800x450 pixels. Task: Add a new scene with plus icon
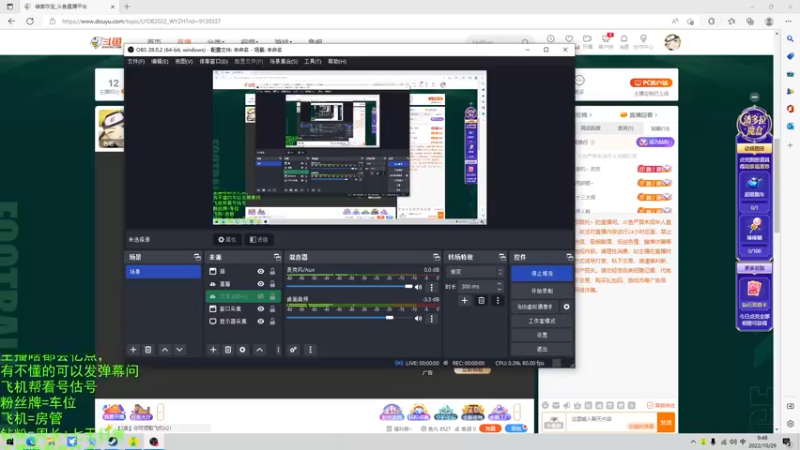pyautogui.click(x=133, y=349)
